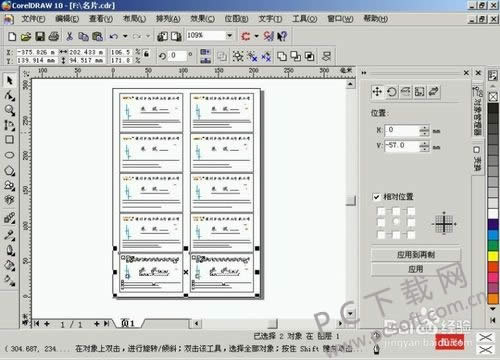Click the Undo arrow icon
The image size is (500, 360).
coord(114,36)
